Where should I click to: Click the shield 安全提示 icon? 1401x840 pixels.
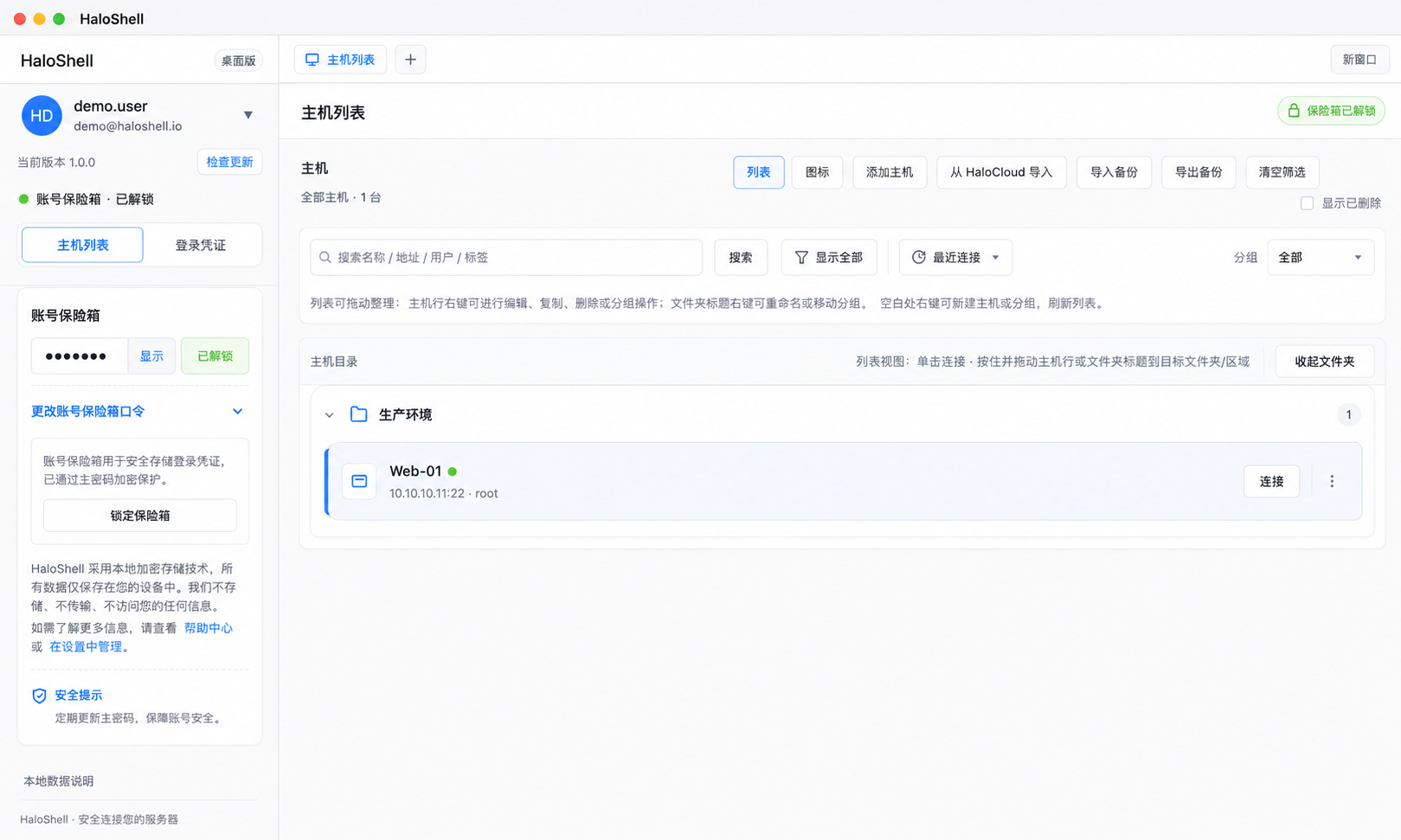coord(39,696)
